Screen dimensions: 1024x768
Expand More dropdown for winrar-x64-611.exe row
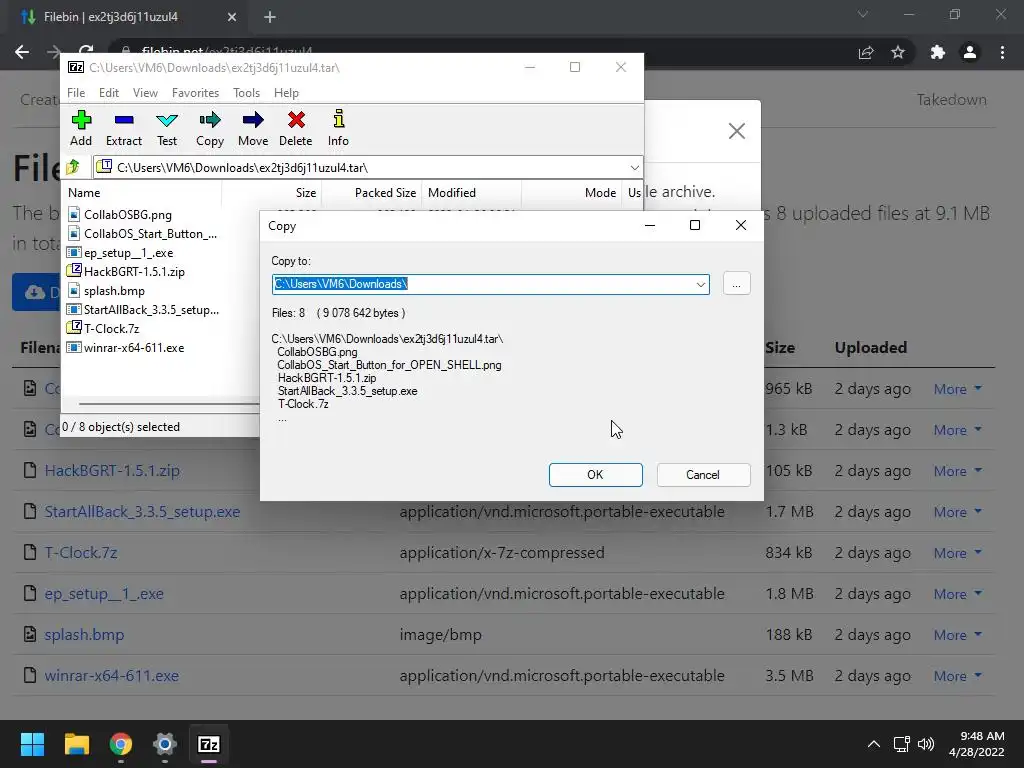957,676
